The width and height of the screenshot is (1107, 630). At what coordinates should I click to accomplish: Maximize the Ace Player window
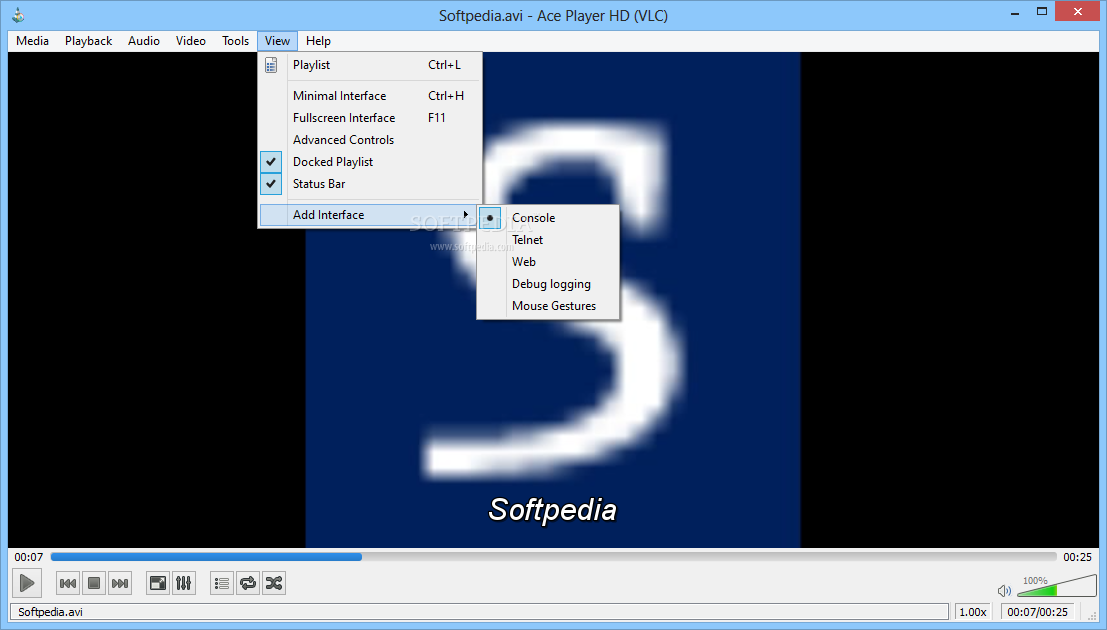[1041, 12]
